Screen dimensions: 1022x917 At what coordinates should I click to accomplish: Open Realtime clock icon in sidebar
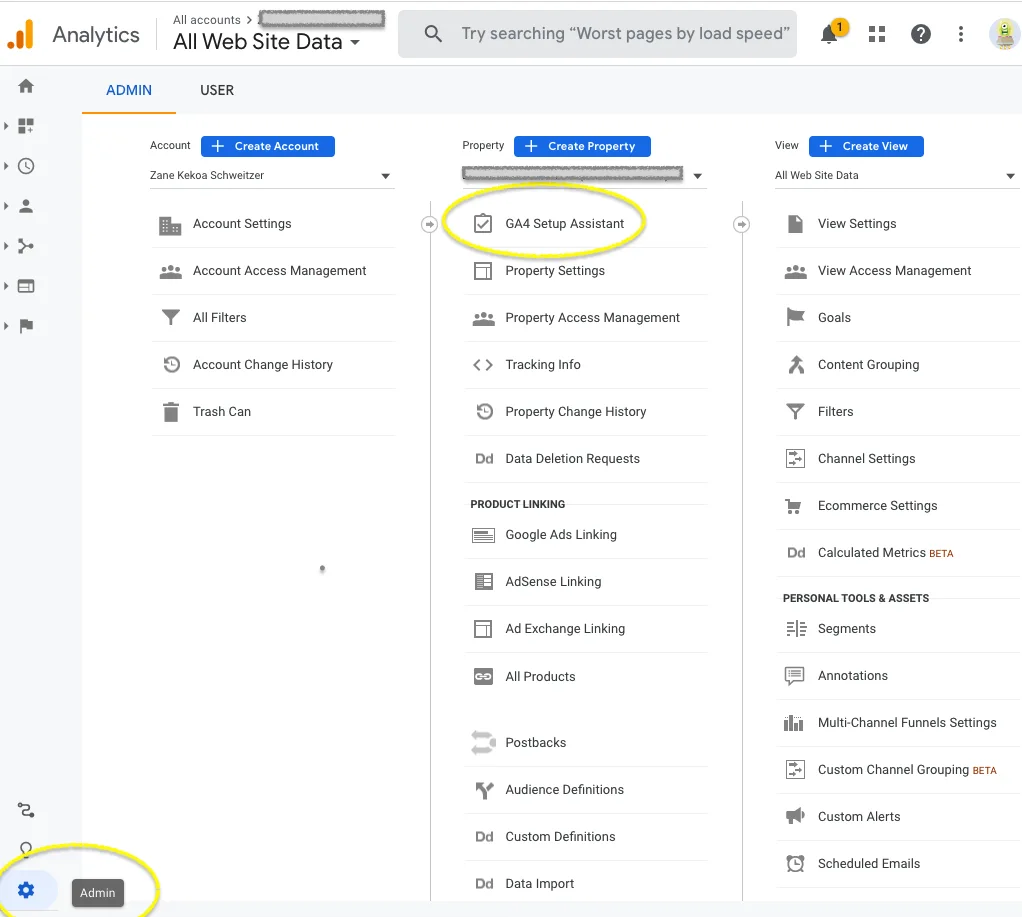(x=26, y=166)
